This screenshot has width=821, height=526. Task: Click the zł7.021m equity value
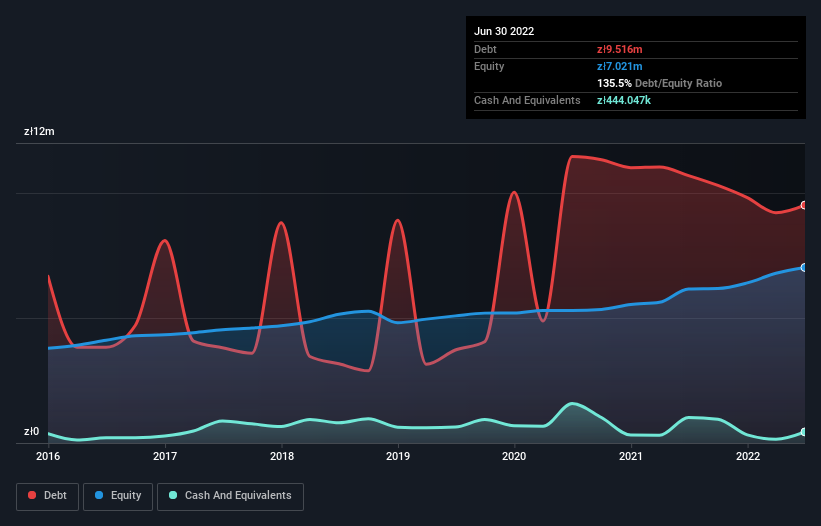619,66
